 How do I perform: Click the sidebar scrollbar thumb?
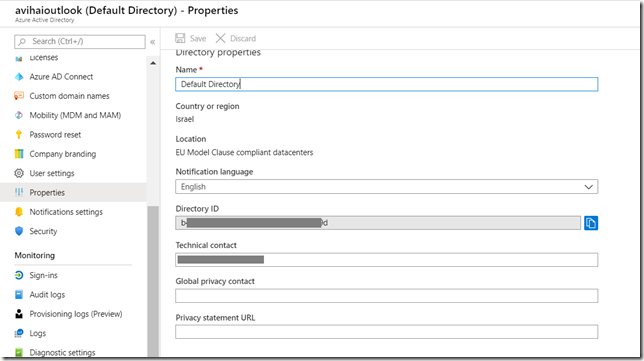point(153,281)
